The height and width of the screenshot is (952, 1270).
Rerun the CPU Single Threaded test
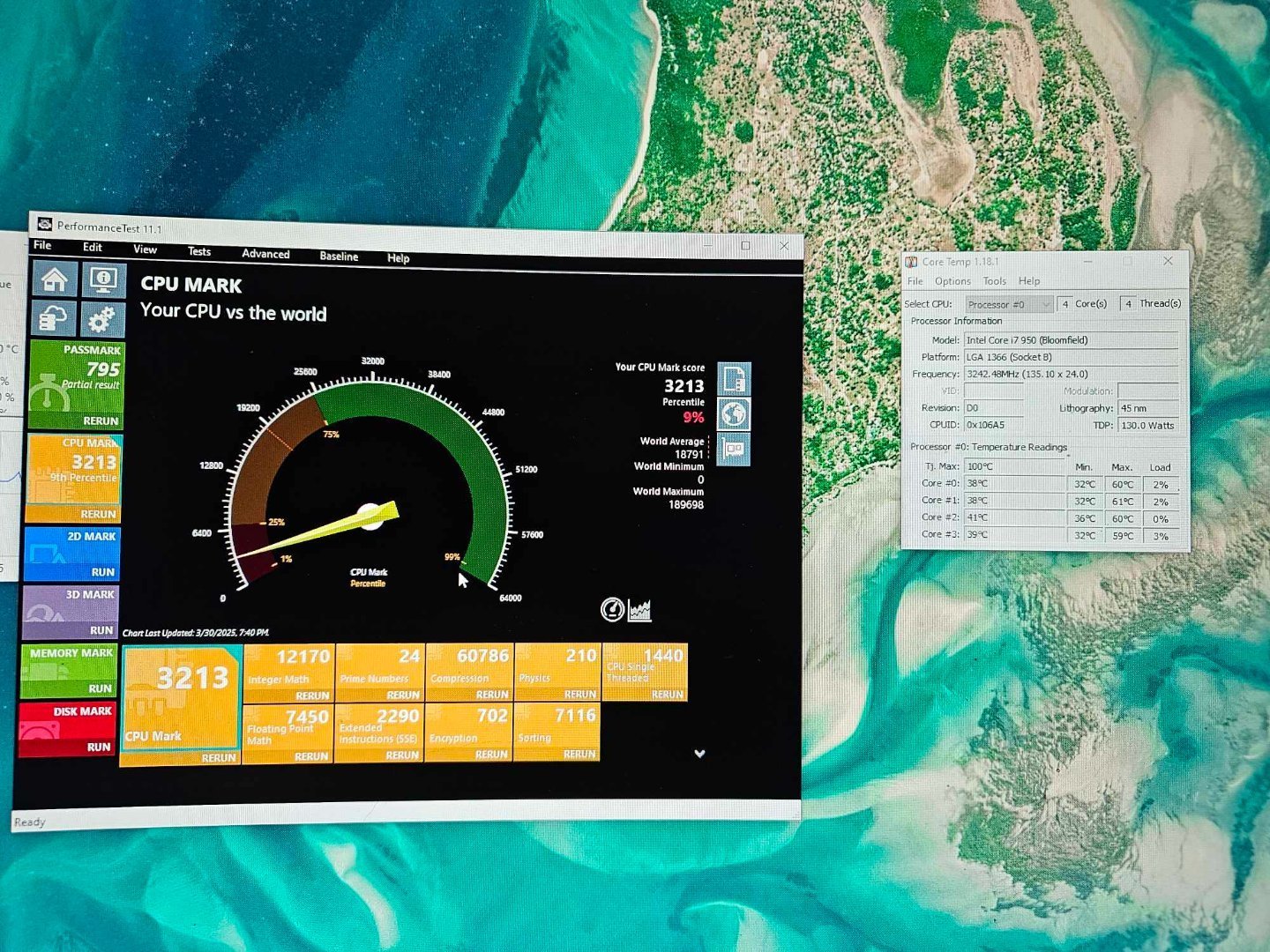668,695
